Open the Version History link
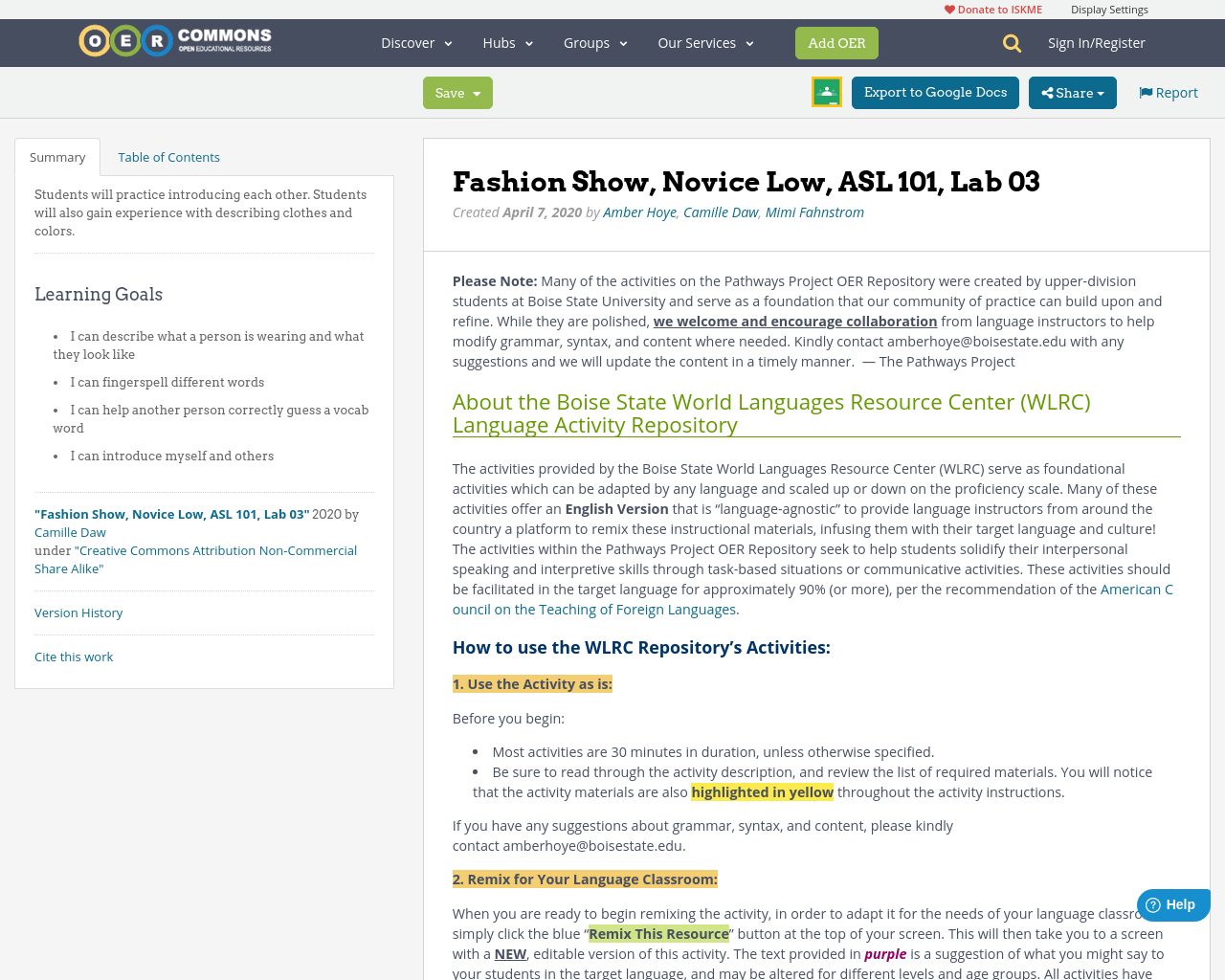 click(78, 612)
